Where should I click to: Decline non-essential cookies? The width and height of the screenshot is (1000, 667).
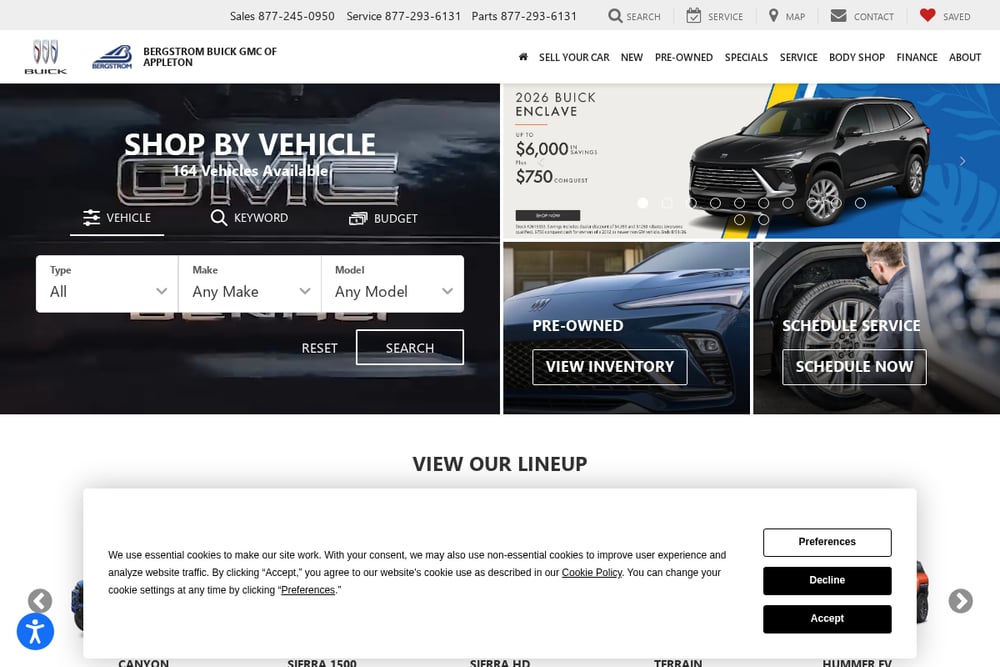tap(827, 580)
